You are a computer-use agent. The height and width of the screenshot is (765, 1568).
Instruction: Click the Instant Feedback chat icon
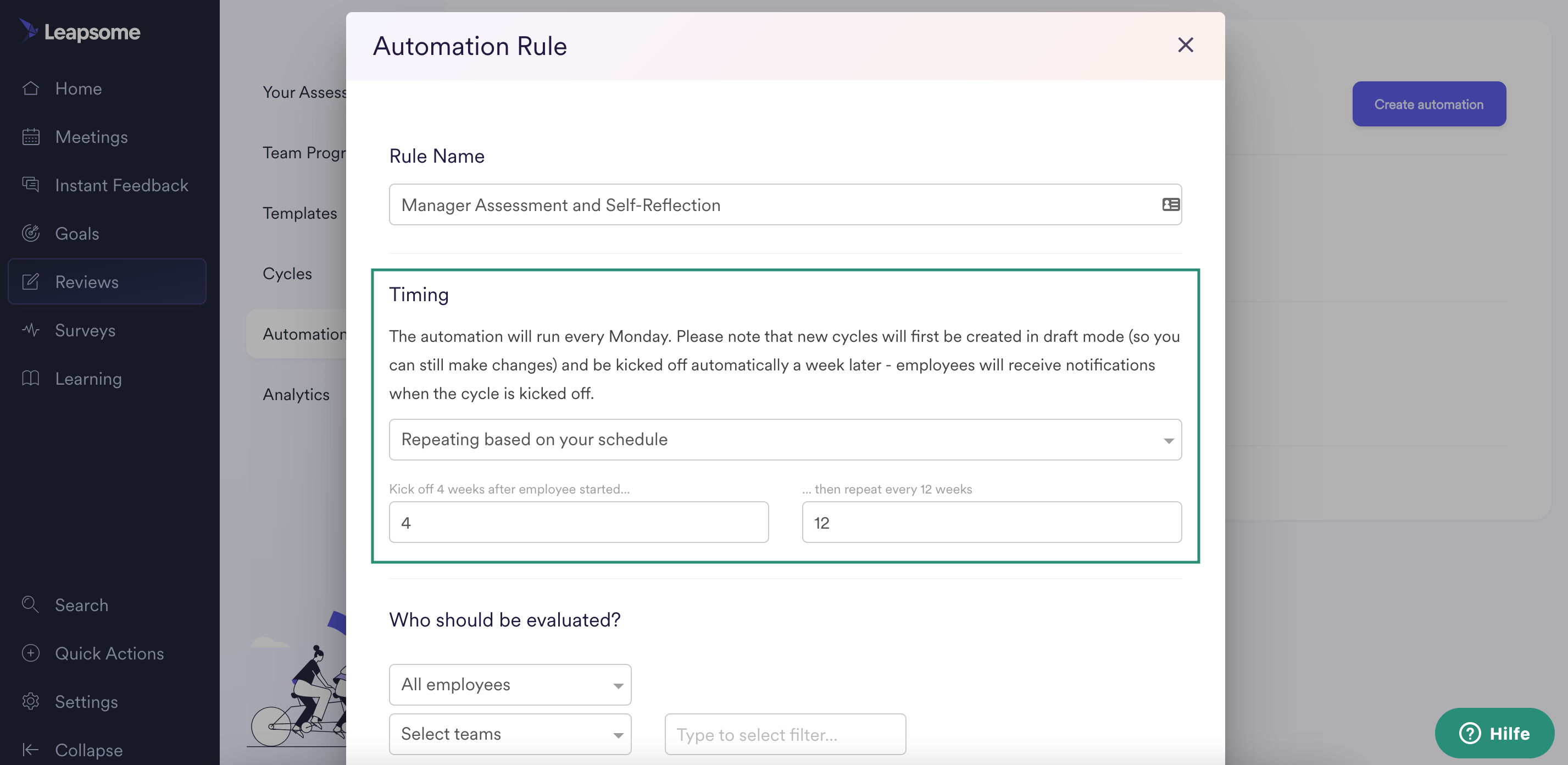click(30, 185)
